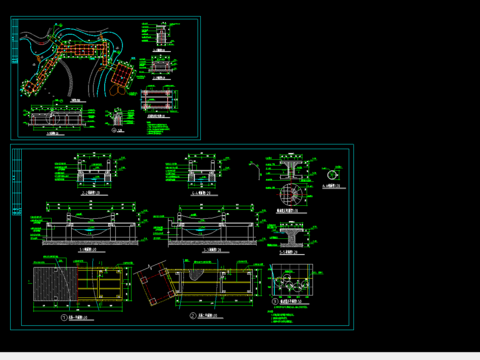This screenshot has width=480, height=360.
Task: Click the cyan water mark in right long section
Action: pos(200,230)
